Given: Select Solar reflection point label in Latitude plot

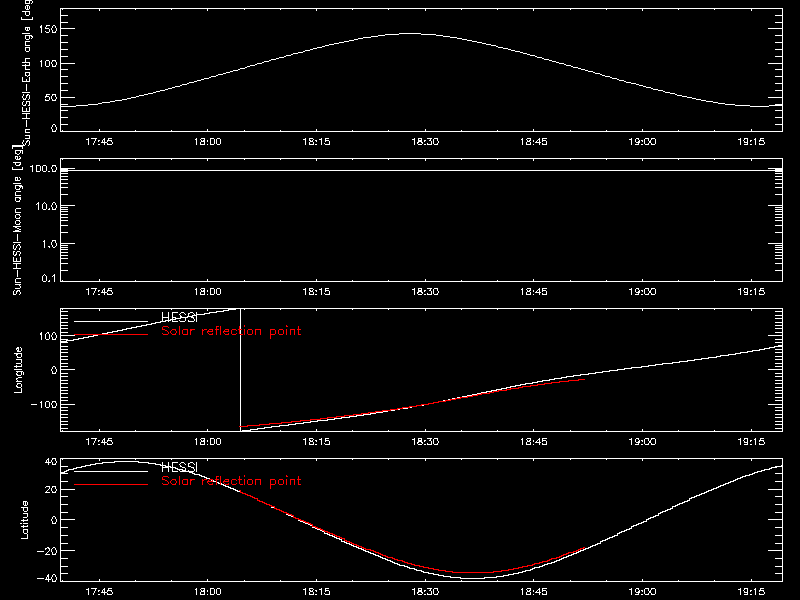Looking at the screenshot, I should tap(231, 481).
